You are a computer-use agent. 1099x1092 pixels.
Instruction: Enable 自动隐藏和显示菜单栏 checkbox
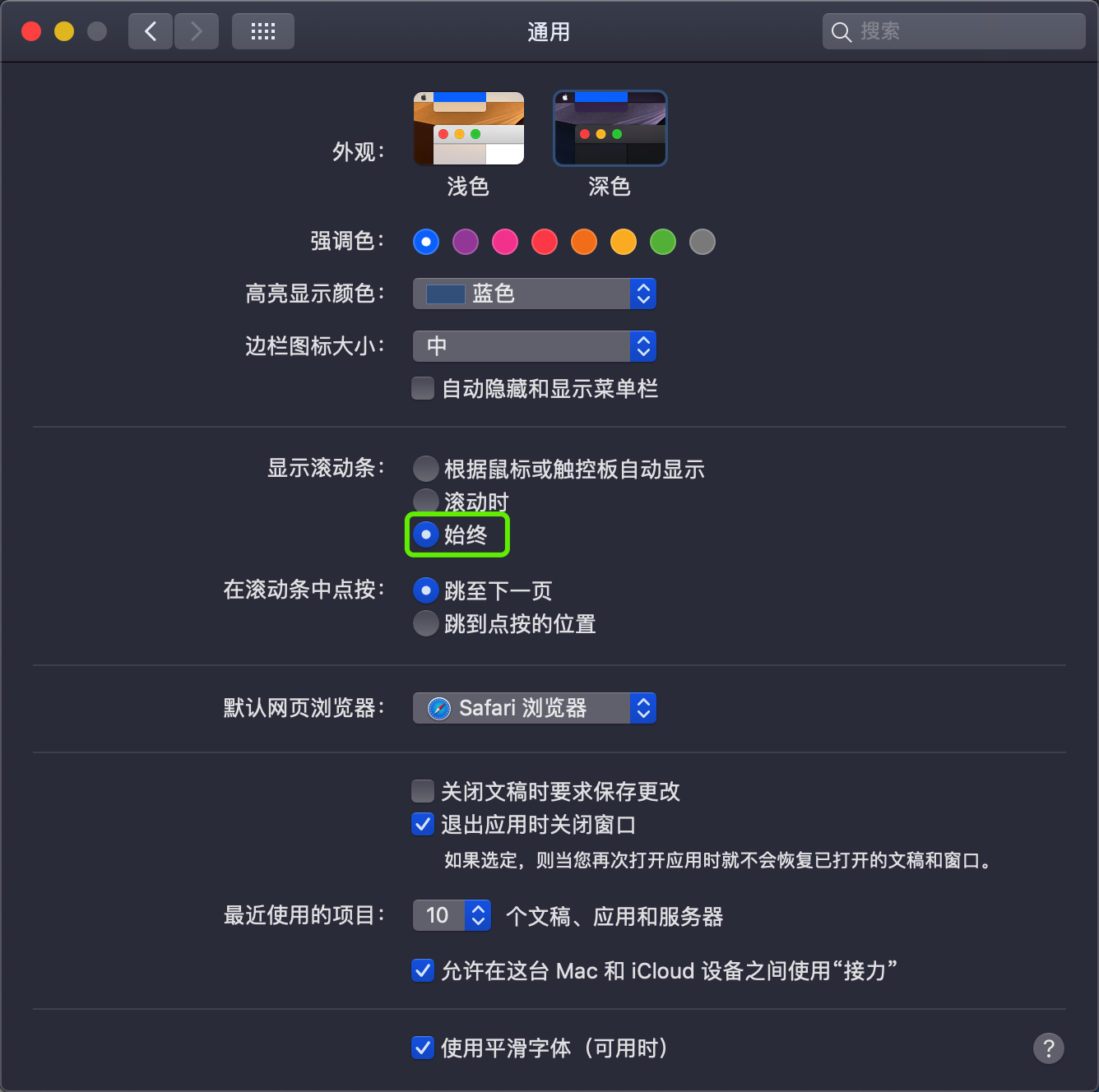[x=423, y=388]
